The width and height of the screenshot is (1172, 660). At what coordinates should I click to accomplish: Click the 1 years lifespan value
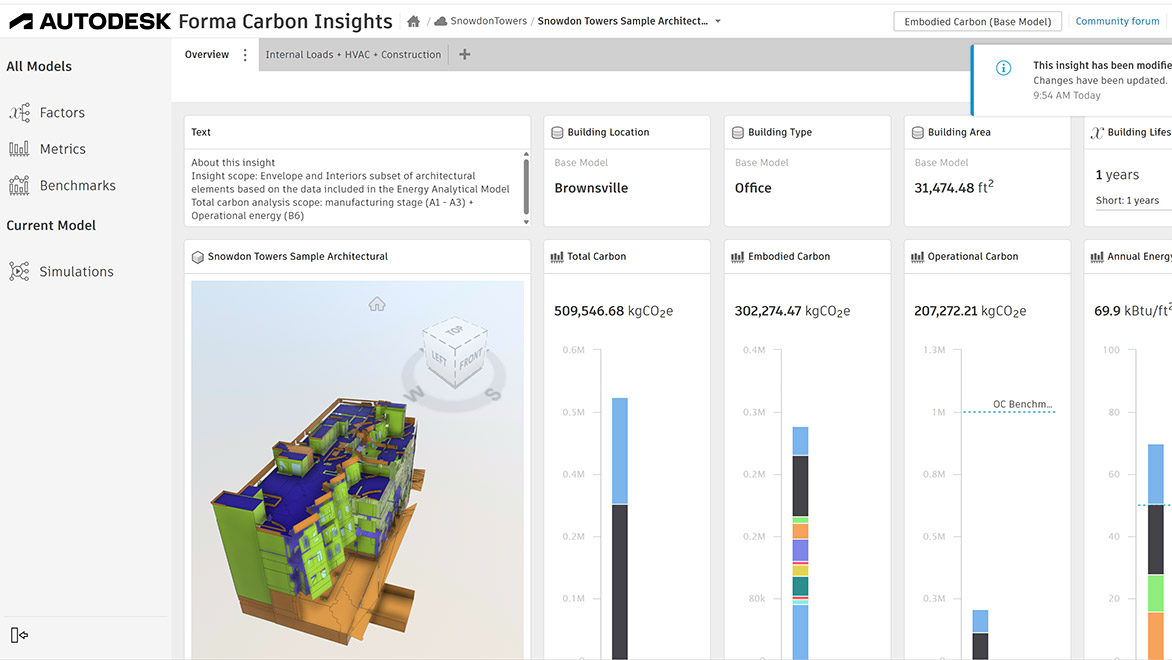click(1117, 175)
